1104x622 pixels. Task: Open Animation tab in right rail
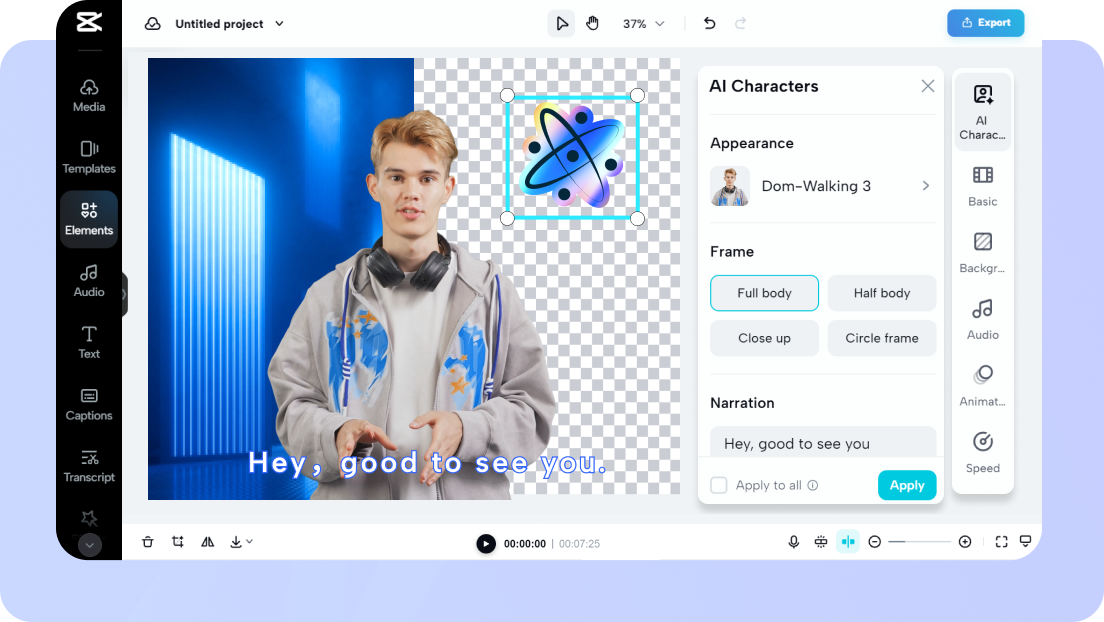tap(982, 386)
